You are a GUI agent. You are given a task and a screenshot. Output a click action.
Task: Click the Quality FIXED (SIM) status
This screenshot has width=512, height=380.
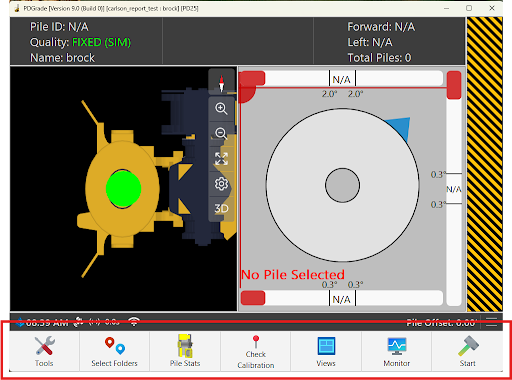click(80, 42)
